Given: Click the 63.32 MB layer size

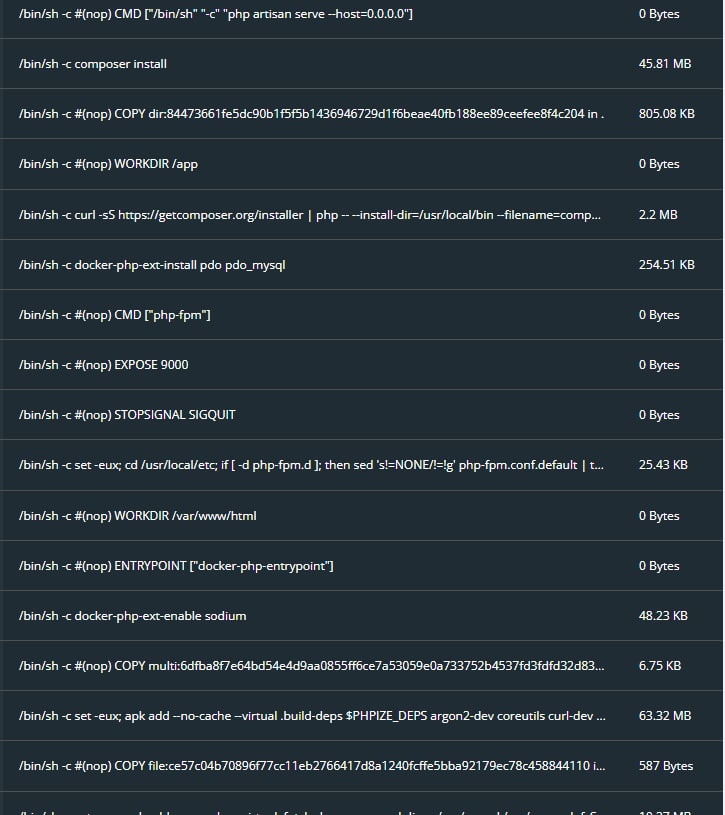Looking at the screenshot, I should coord(665,716).
